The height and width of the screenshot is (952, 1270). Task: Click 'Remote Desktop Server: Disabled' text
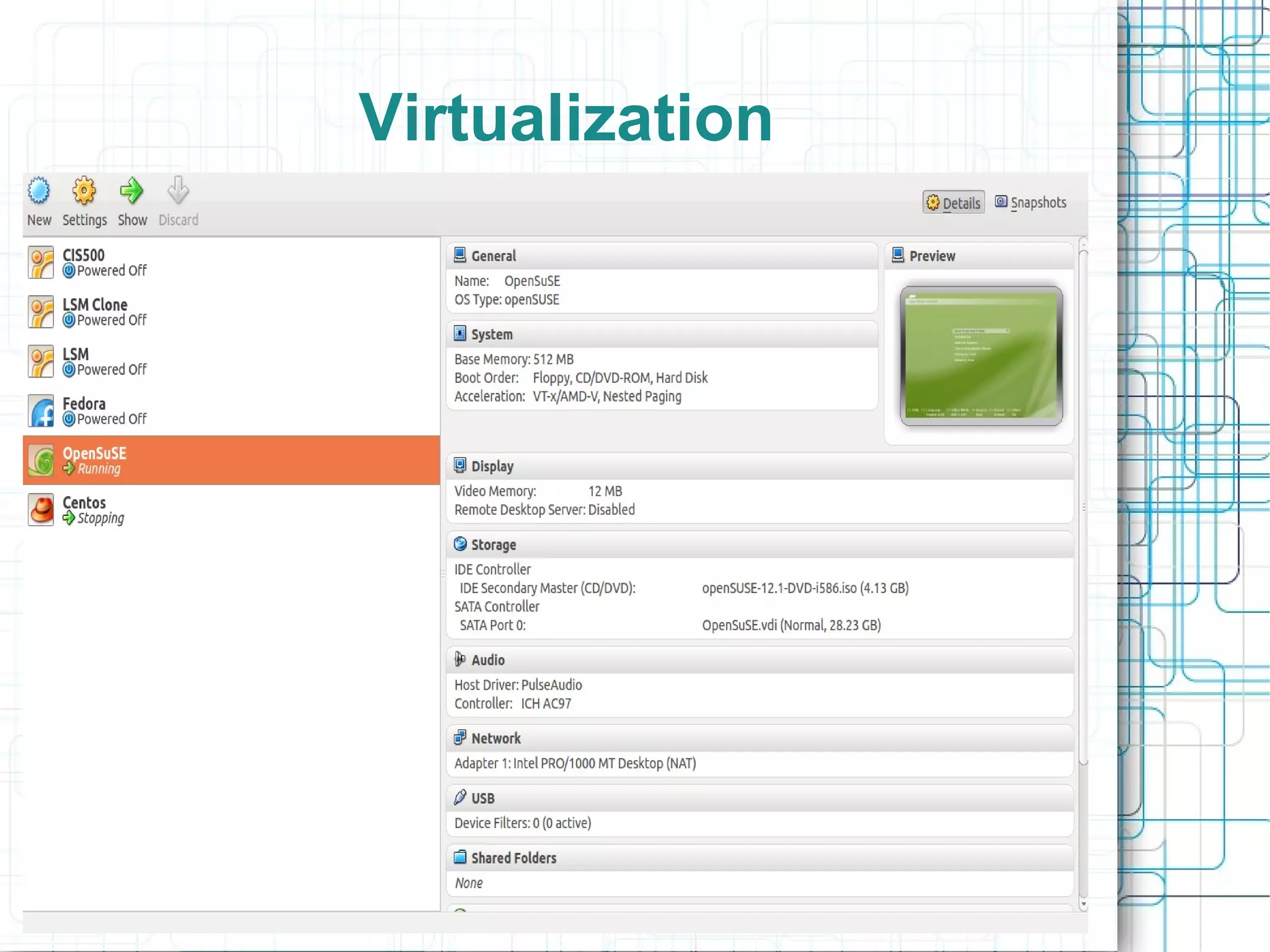(x=544, y=510)
